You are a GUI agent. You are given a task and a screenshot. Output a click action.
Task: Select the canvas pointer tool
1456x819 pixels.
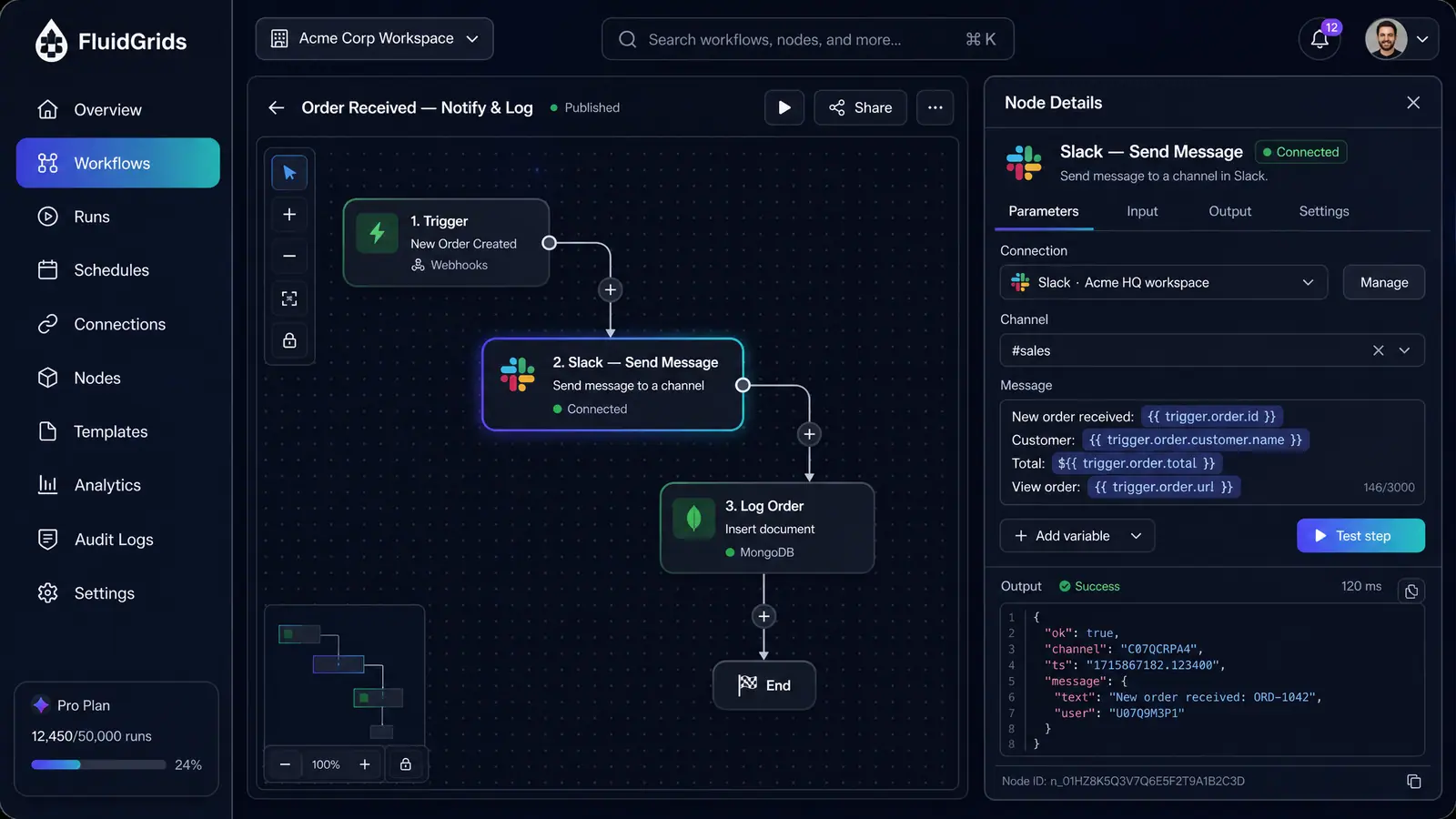(289, 173)
